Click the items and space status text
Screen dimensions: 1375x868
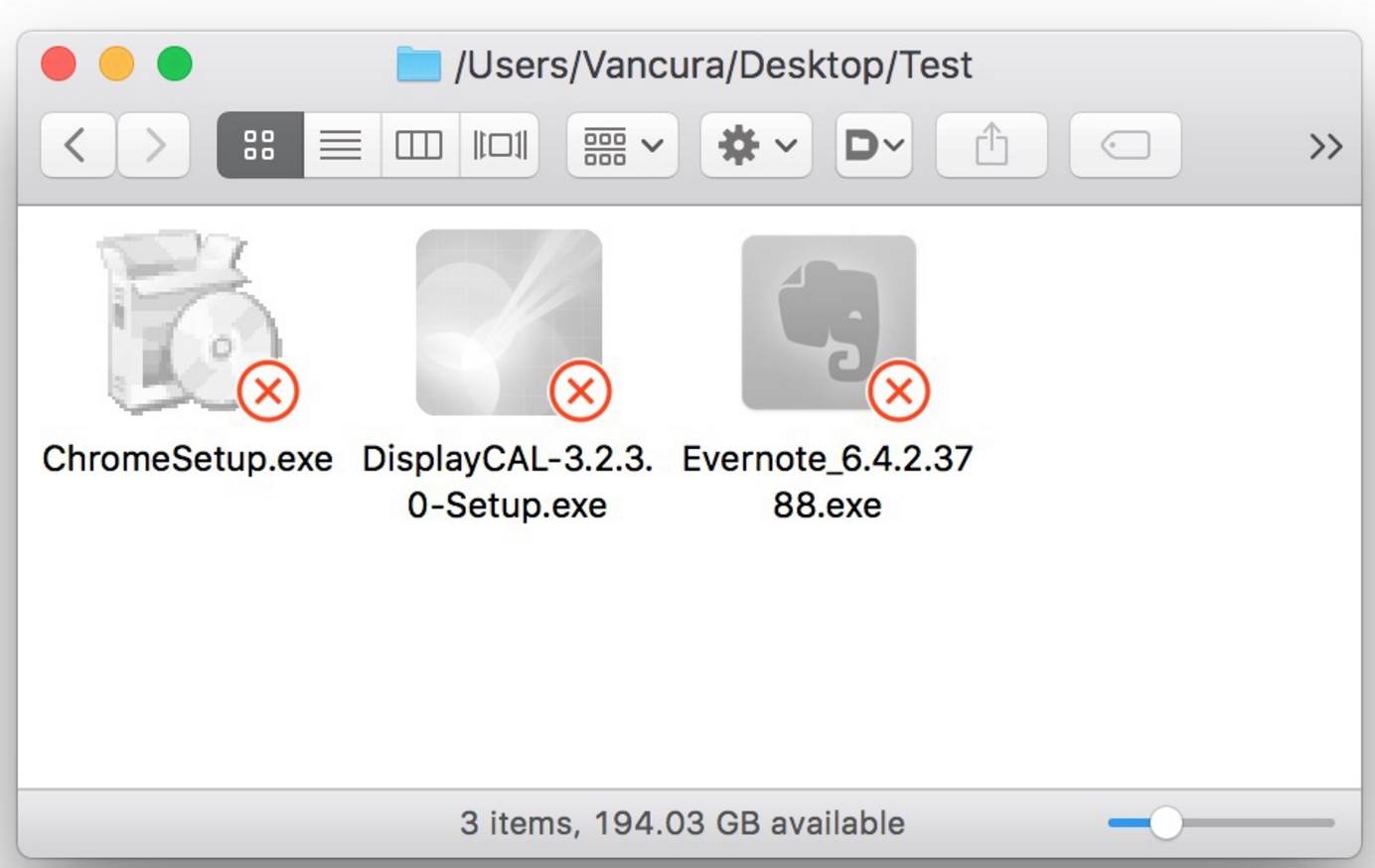[683, 823]
